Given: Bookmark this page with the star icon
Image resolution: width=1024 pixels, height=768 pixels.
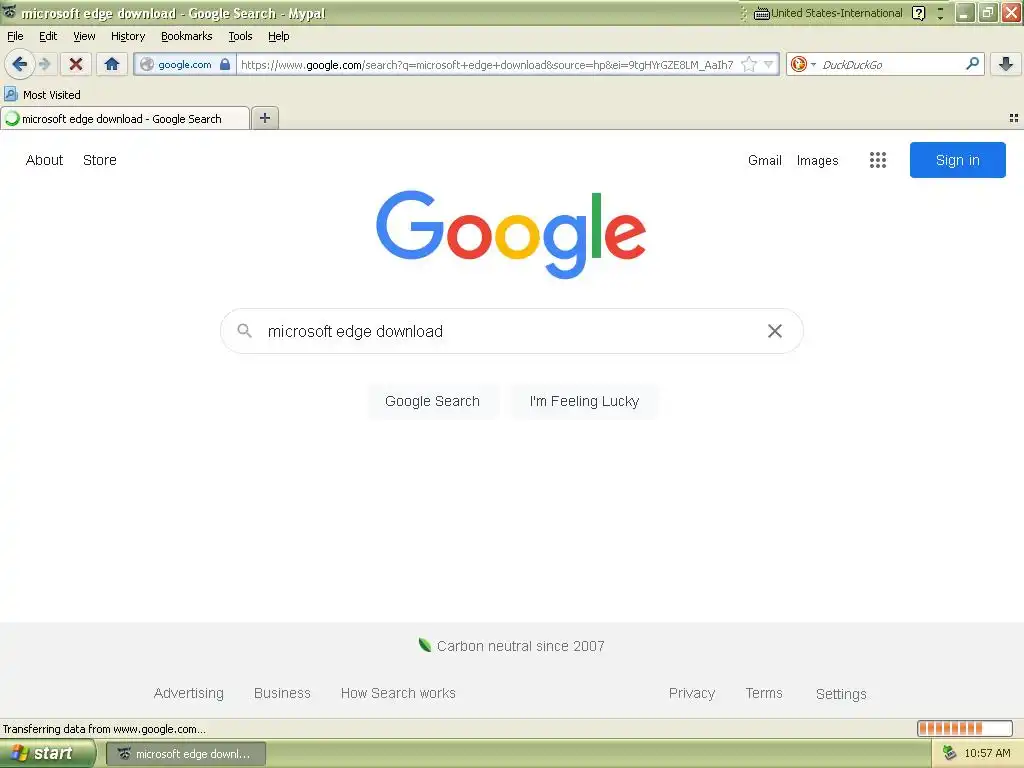Looking at the screenshot, I should (749, 64).
